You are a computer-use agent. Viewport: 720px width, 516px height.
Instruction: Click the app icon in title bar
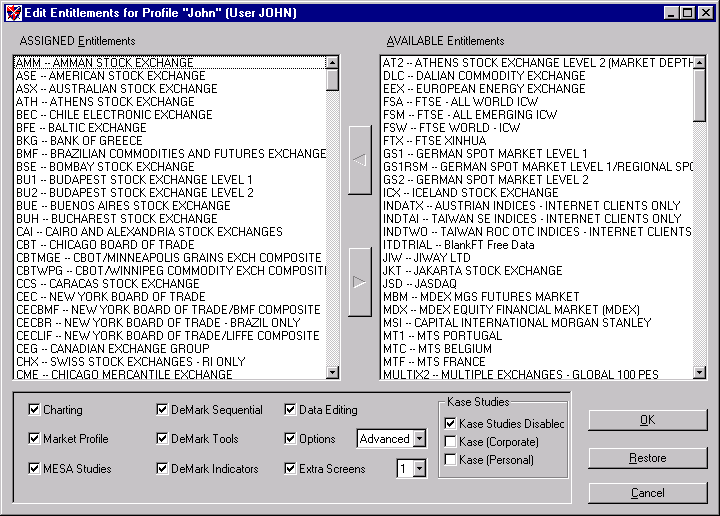point(13,13)
